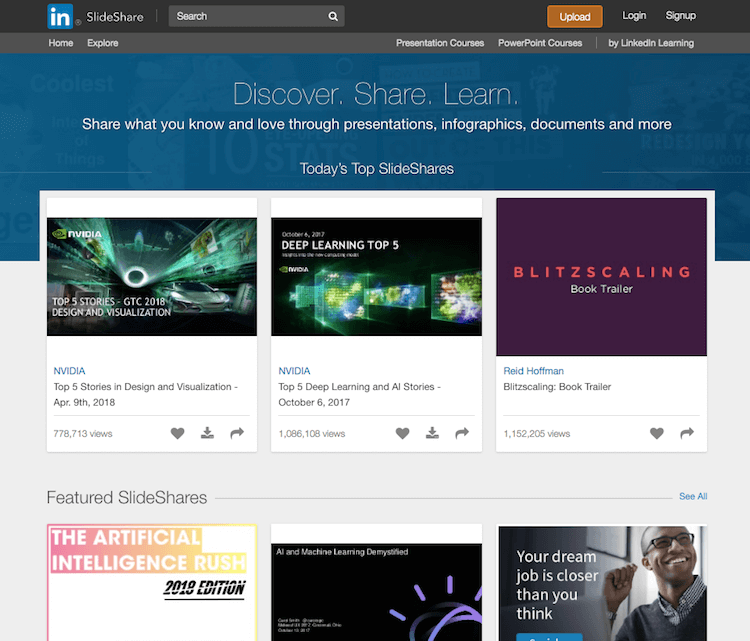Open PowerPoint Courses link

[x=540, y=43]
